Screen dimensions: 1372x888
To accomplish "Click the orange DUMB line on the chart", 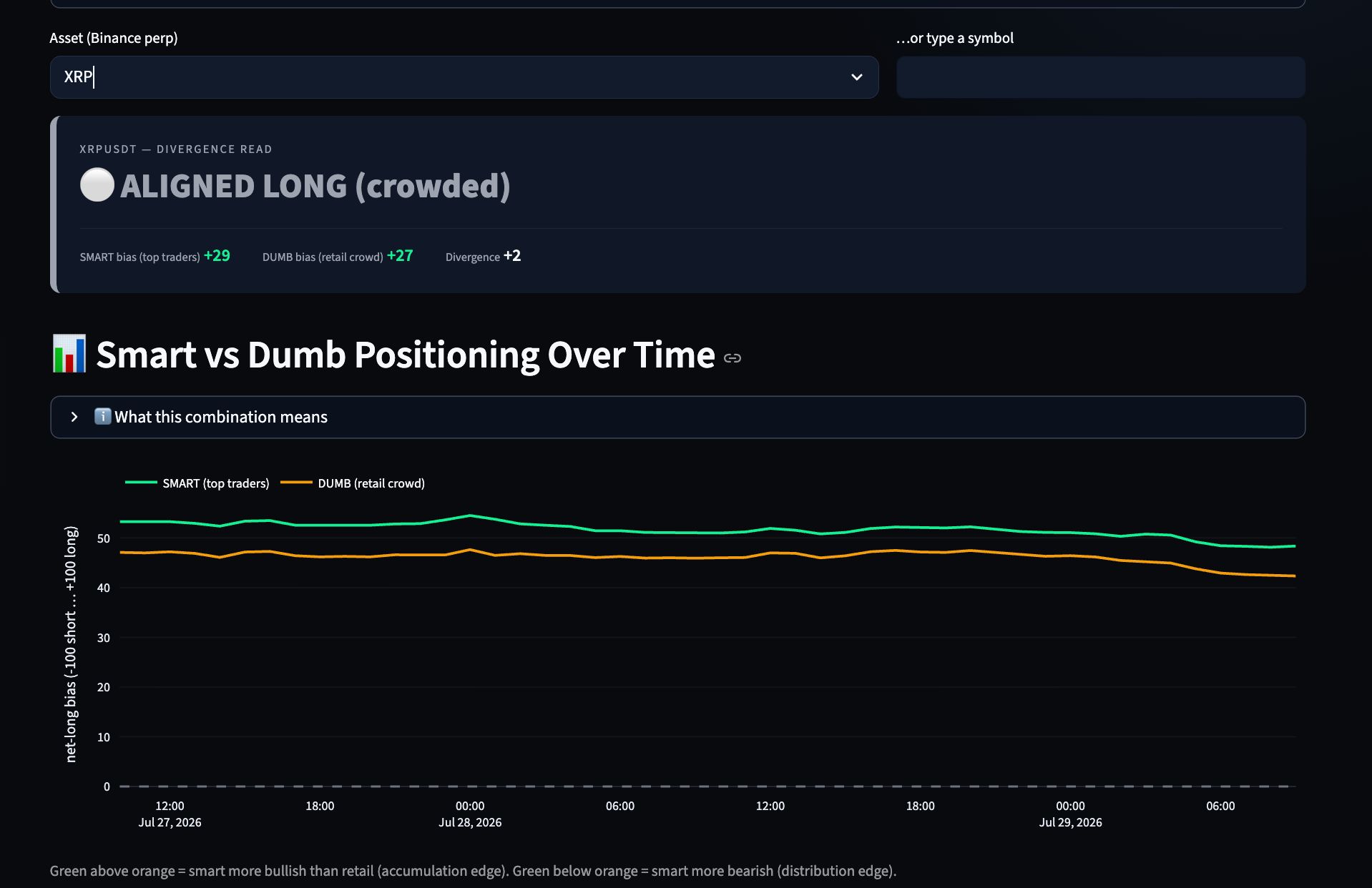I will tap(708, 558).
